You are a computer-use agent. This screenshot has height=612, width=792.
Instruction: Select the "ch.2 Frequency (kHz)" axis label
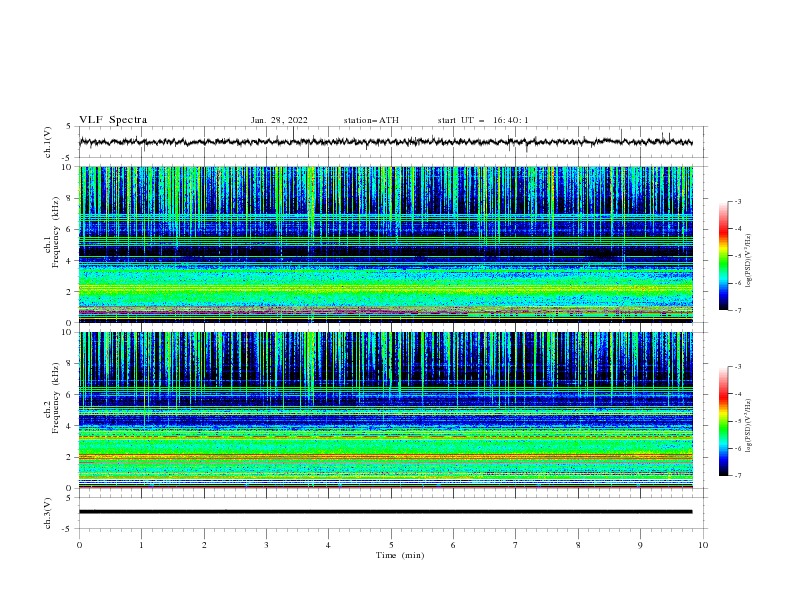[52, 397]
